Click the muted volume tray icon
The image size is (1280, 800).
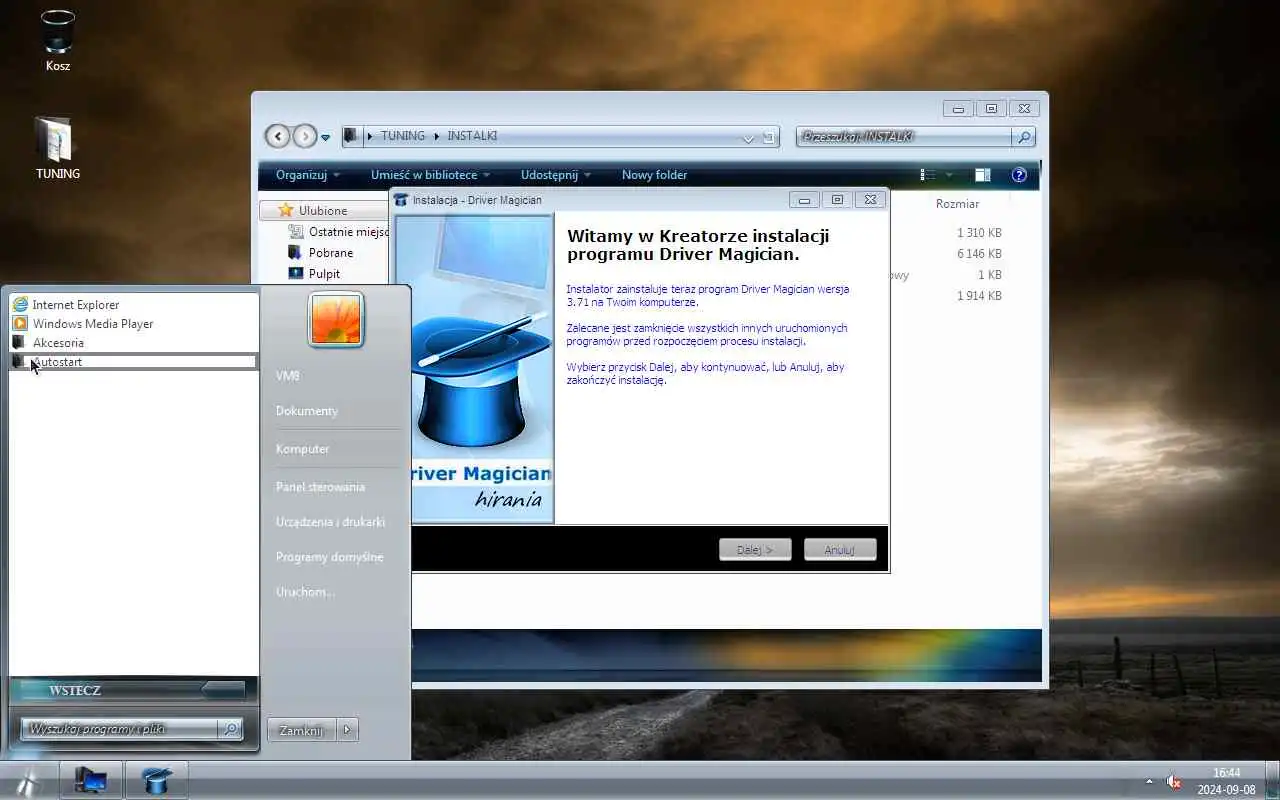[x=1174, y=782]
